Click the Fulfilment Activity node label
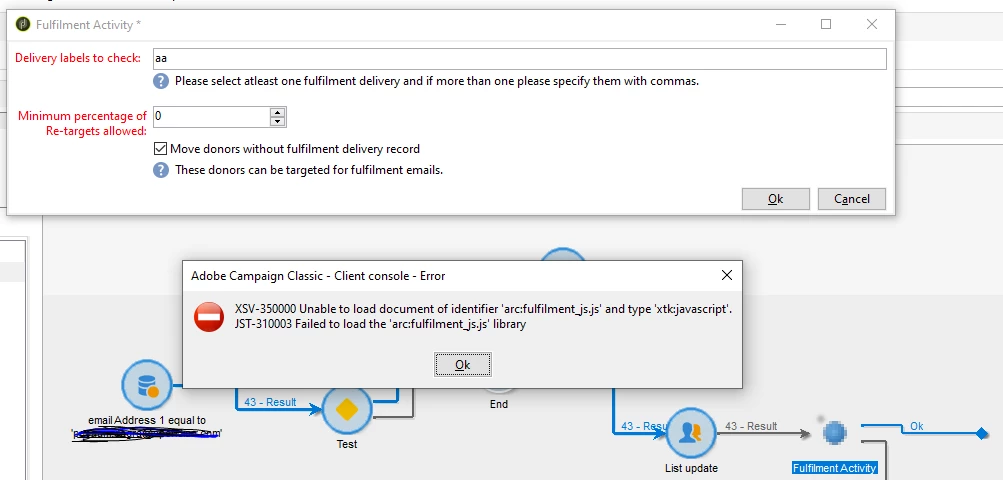This screenshot has height=480, width=1003. click(x=834, y=468)
